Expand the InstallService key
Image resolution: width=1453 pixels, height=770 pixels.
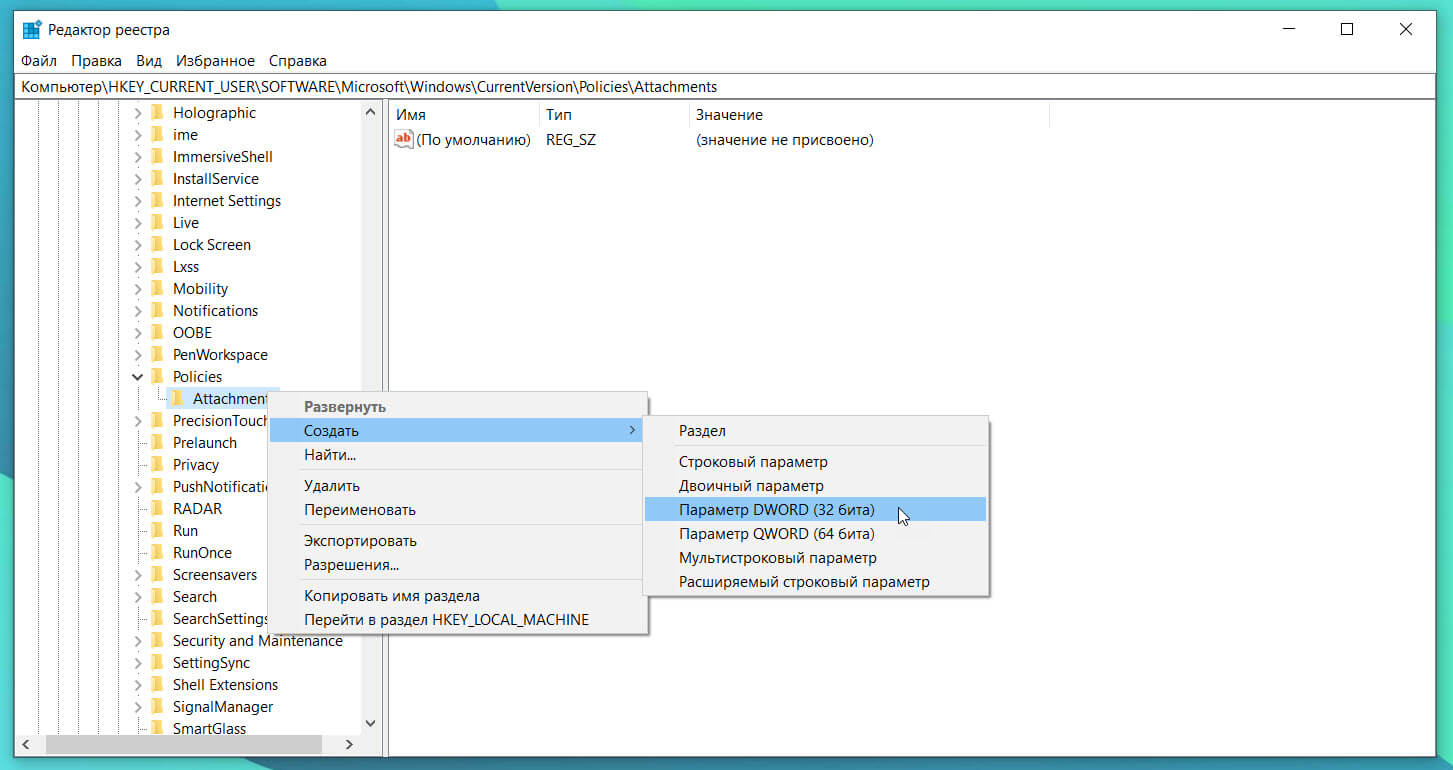coord(138,179)
